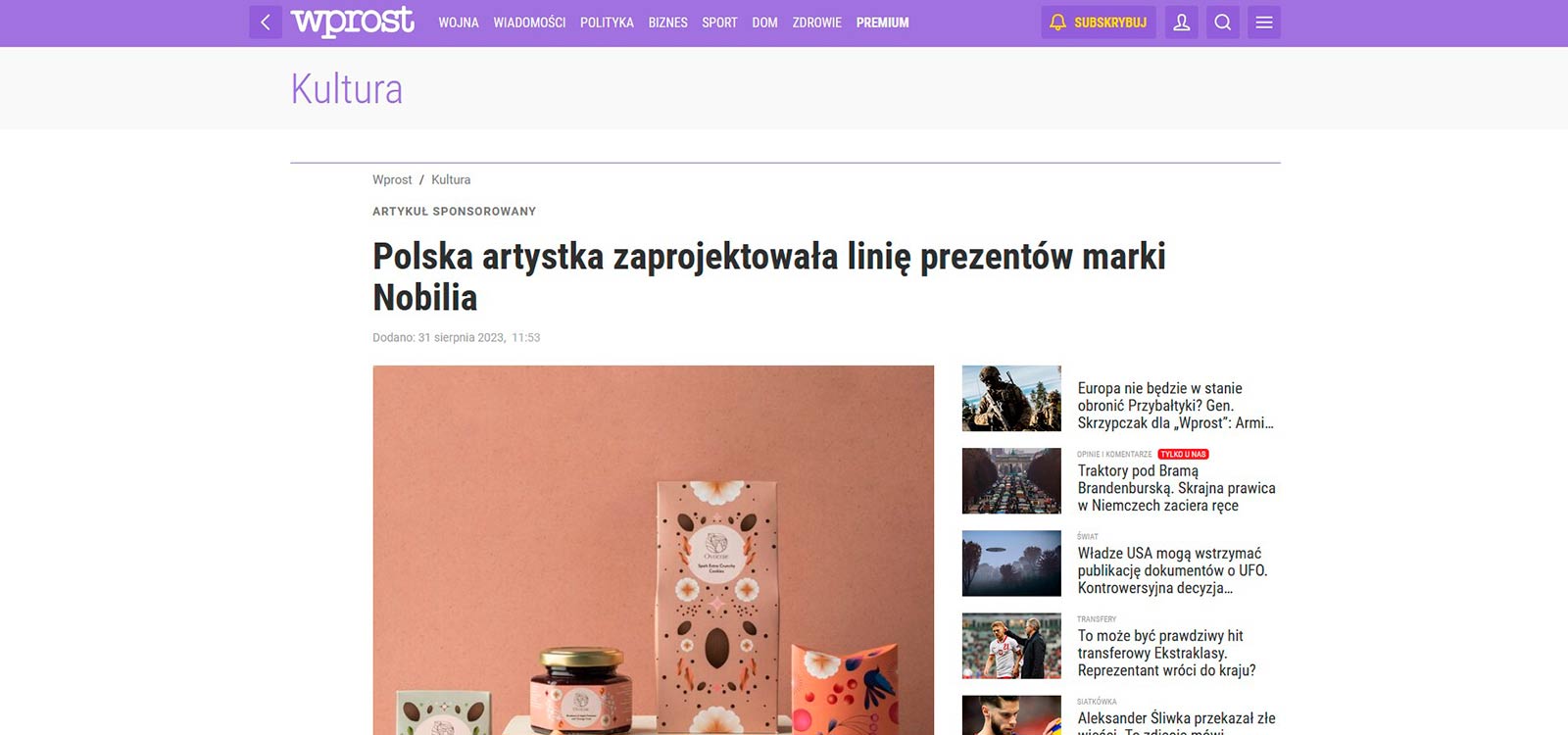Open the search magnifier icon
Viewport: 1568px width, 735px height.
[x=1223, y=23]
